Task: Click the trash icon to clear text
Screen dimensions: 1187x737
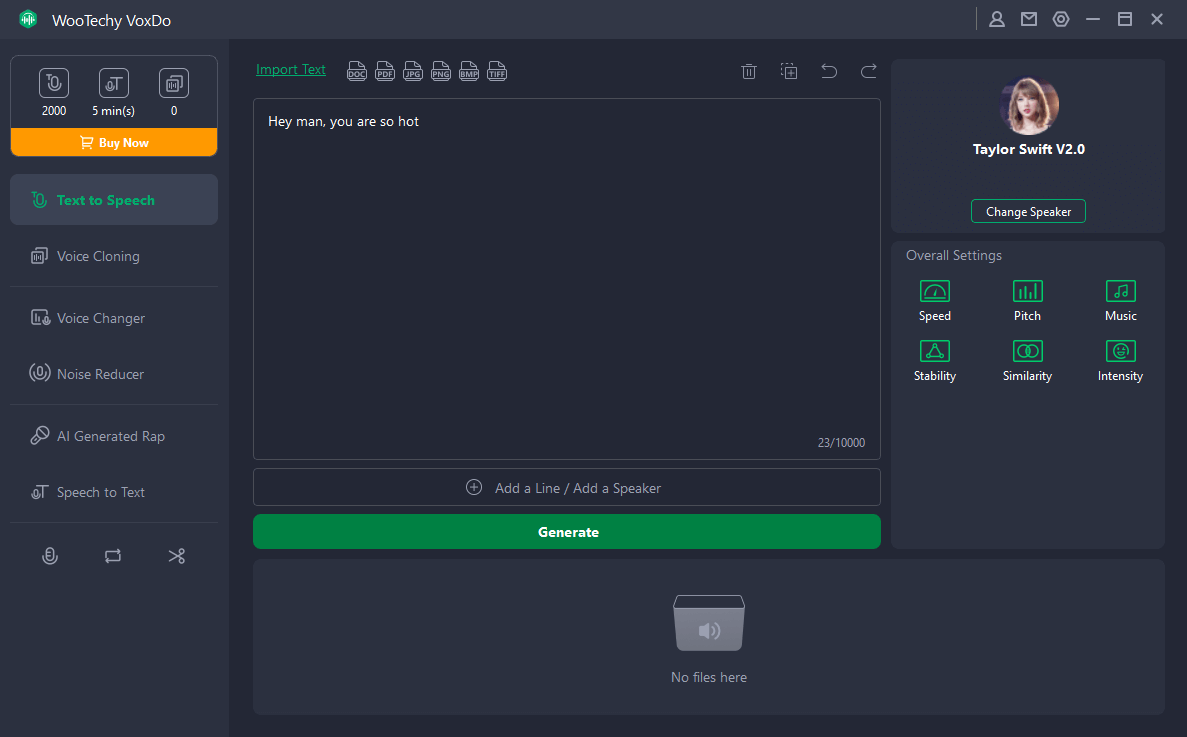Action: [748, 71]
